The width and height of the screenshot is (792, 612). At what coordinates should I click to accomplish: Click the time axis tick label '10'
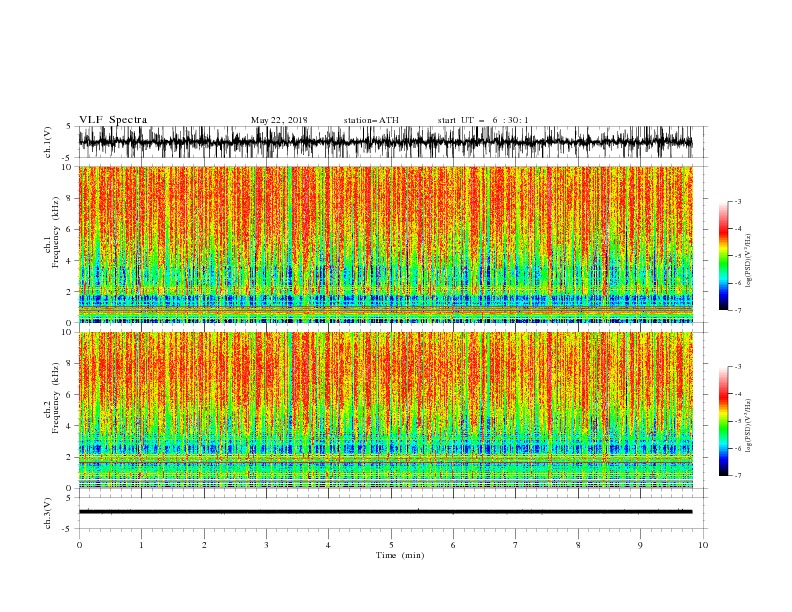(x=703, y=545)
